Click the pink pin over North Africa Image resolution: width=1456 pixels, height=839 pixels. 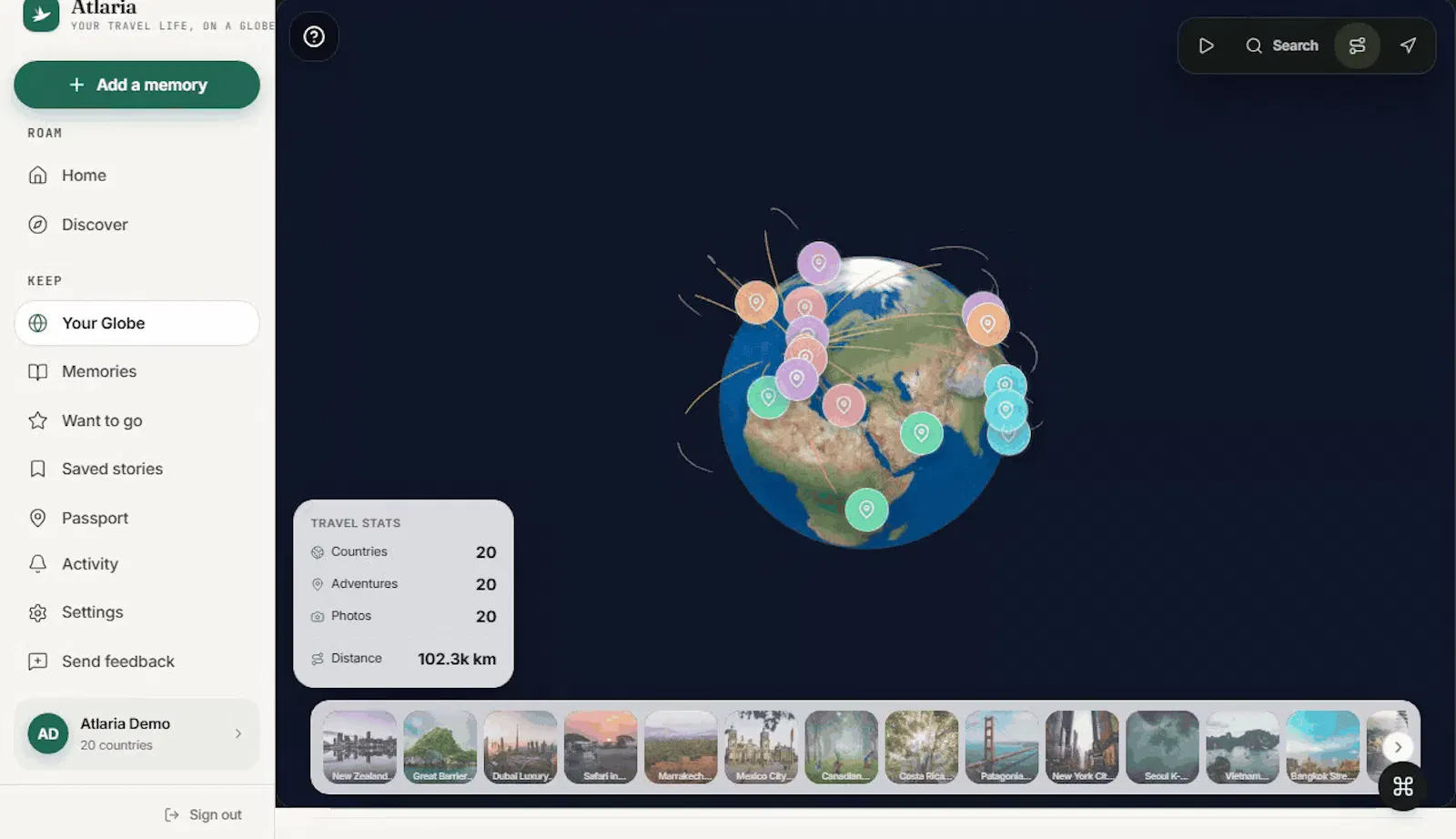pos(844,404)
